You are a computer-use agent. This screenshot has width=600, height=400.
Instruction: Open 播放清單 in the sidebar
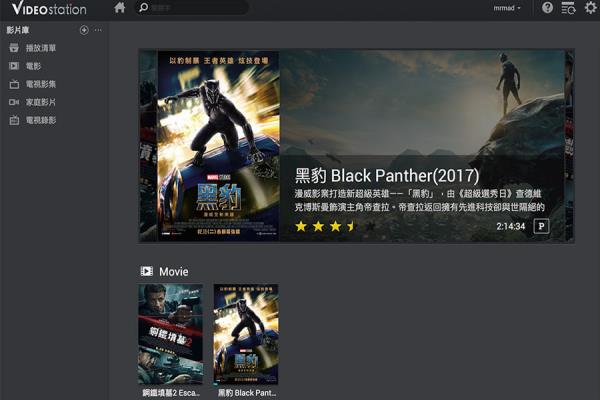[x=41, y=48]
